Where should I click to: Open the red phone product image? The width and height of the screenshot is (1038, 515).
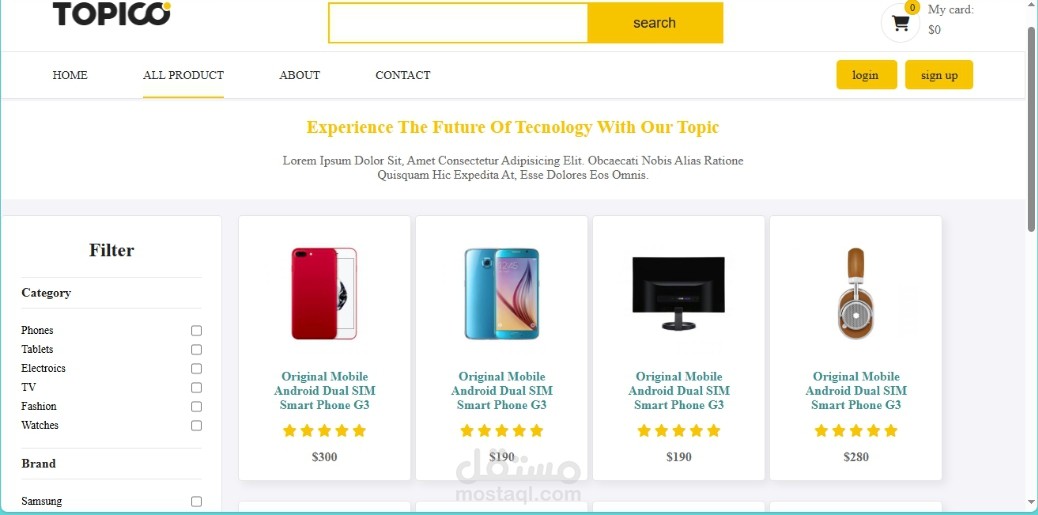coord(324,293)
